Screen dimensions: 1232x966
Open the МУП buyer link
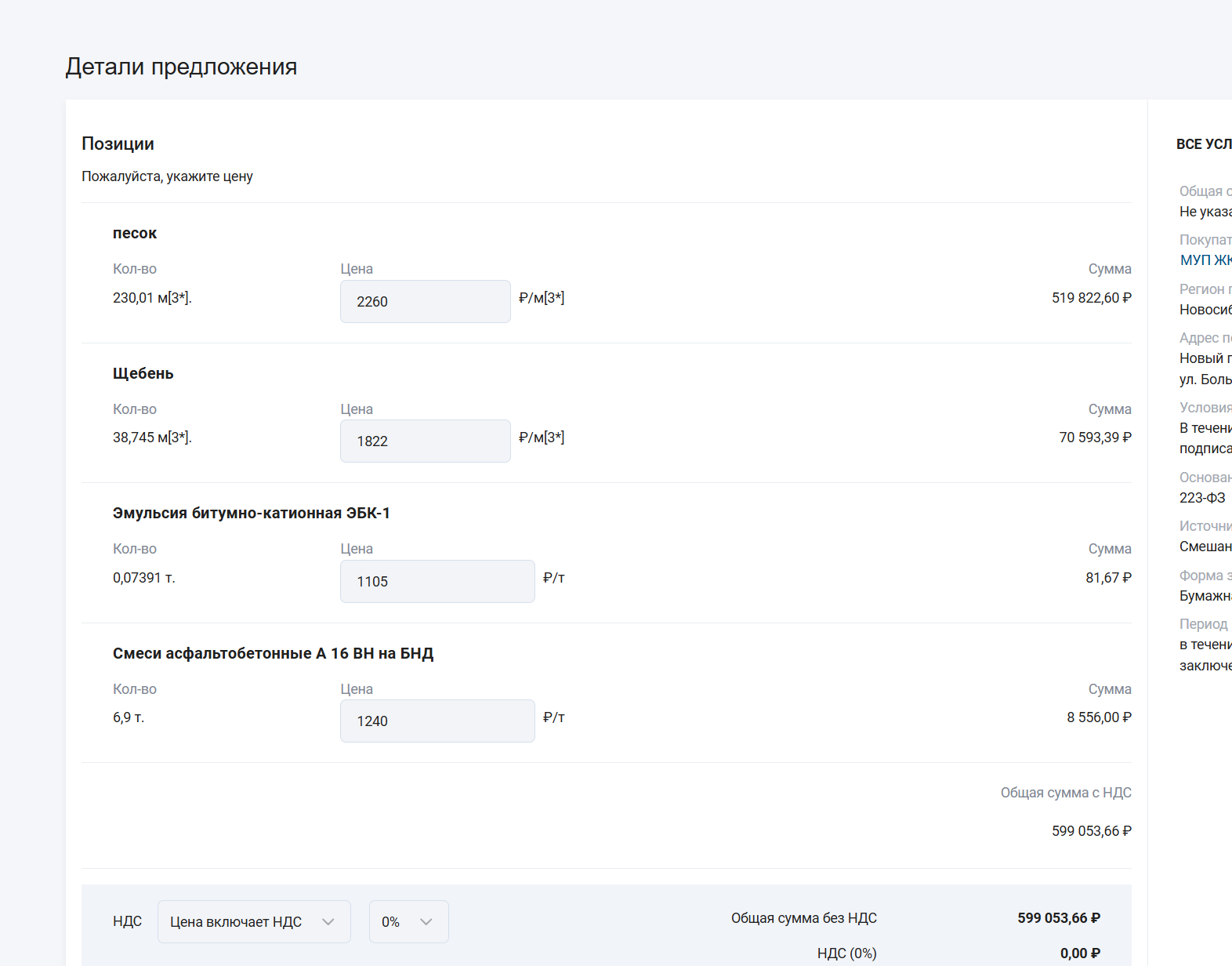[1205, 260]
